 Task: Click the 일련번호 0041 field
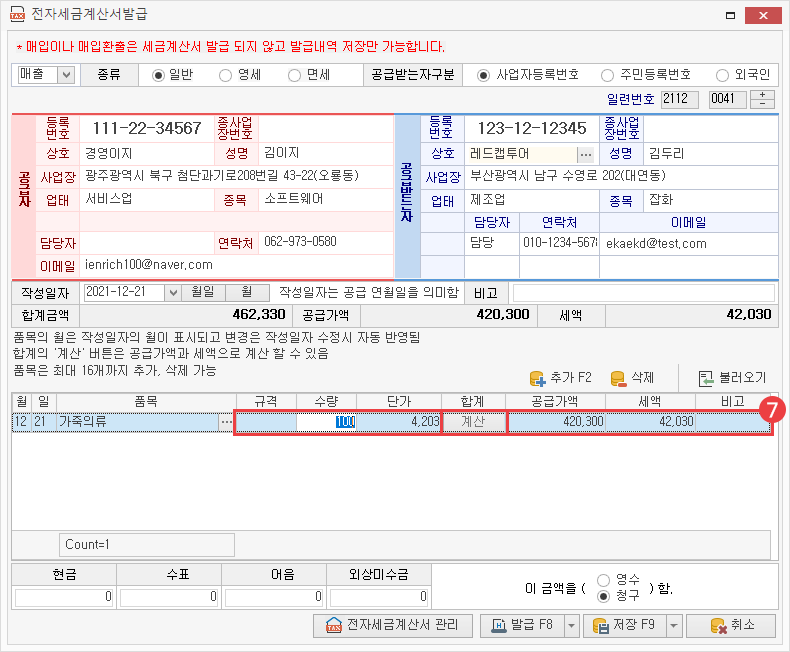click(728, 99)
